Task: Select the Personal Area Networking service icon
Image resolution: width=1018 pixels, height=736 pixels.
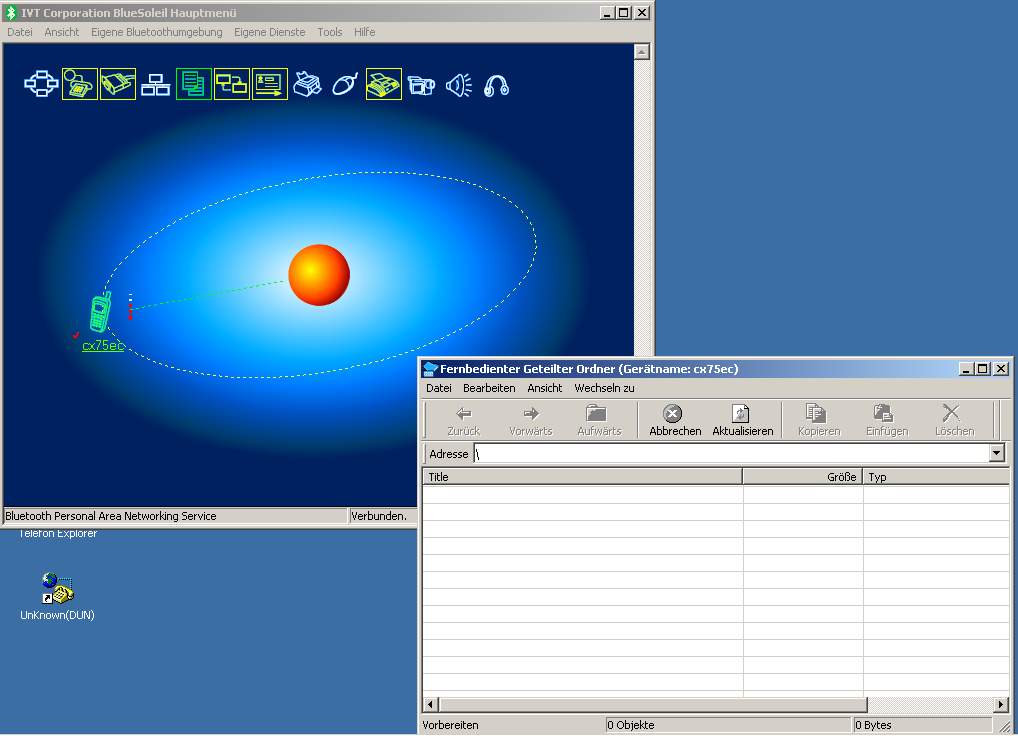Action: (41, 84)
